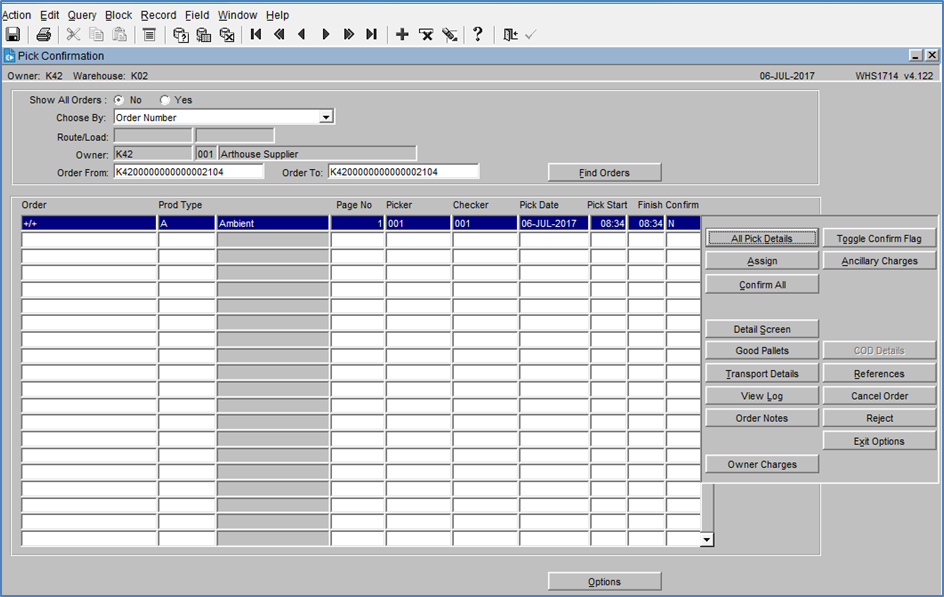The image size is (944, 597).
Task: Click the Checker cell showing 001
Action: coord(485,223)
